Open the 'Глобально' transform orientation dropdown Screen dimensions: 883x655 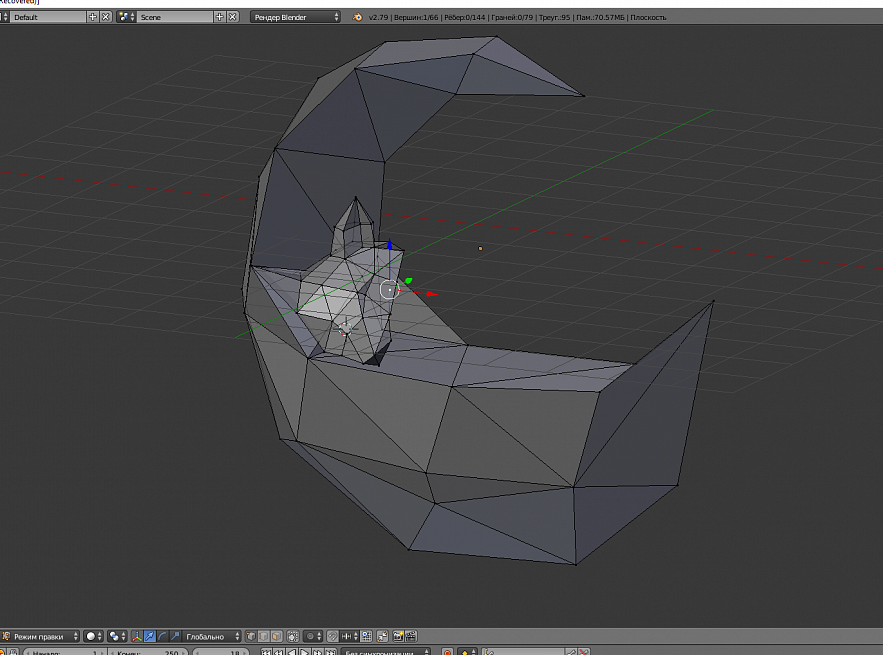click(212, 636)
